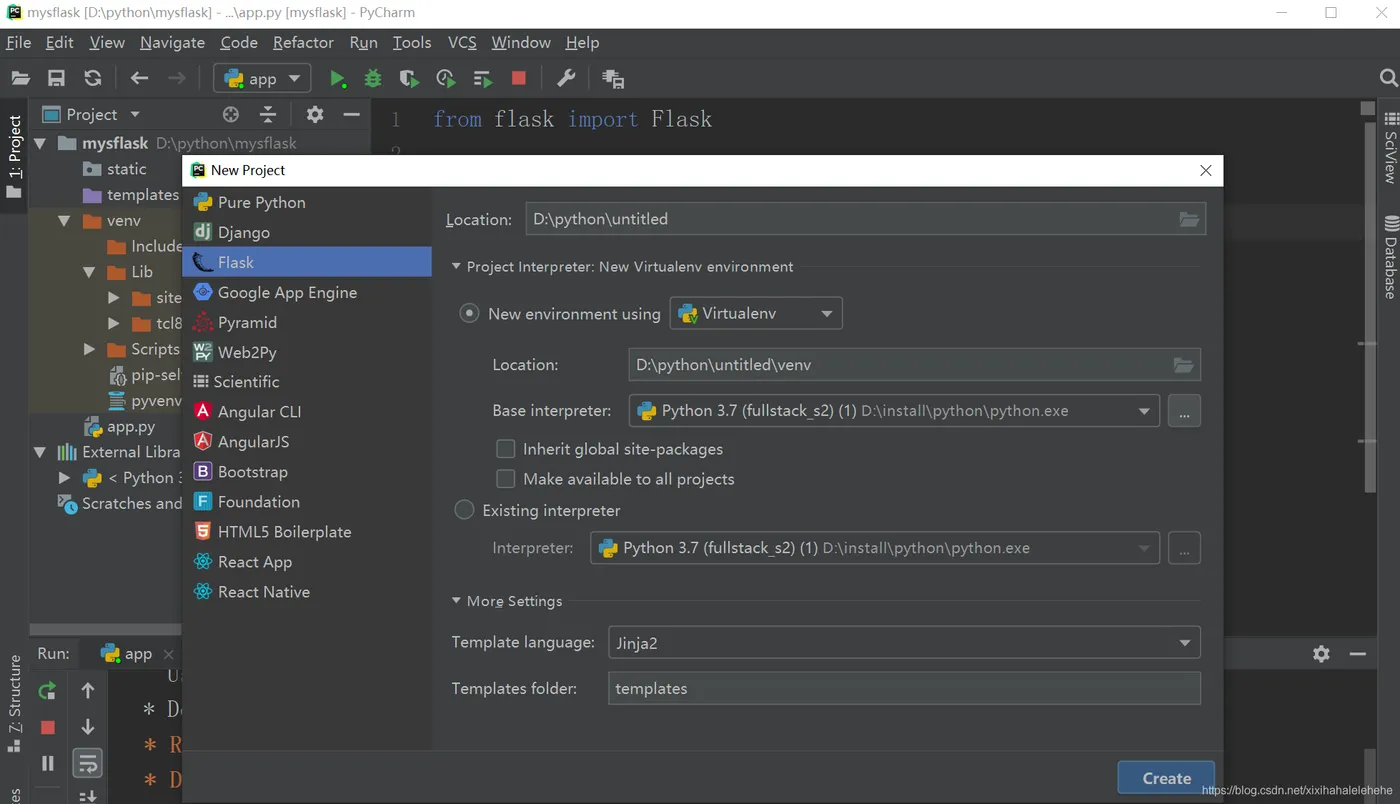Click the ellipsis button beside Base interpreter
The height and width of the screenshot is (804, 1400).
point(1184,411)
